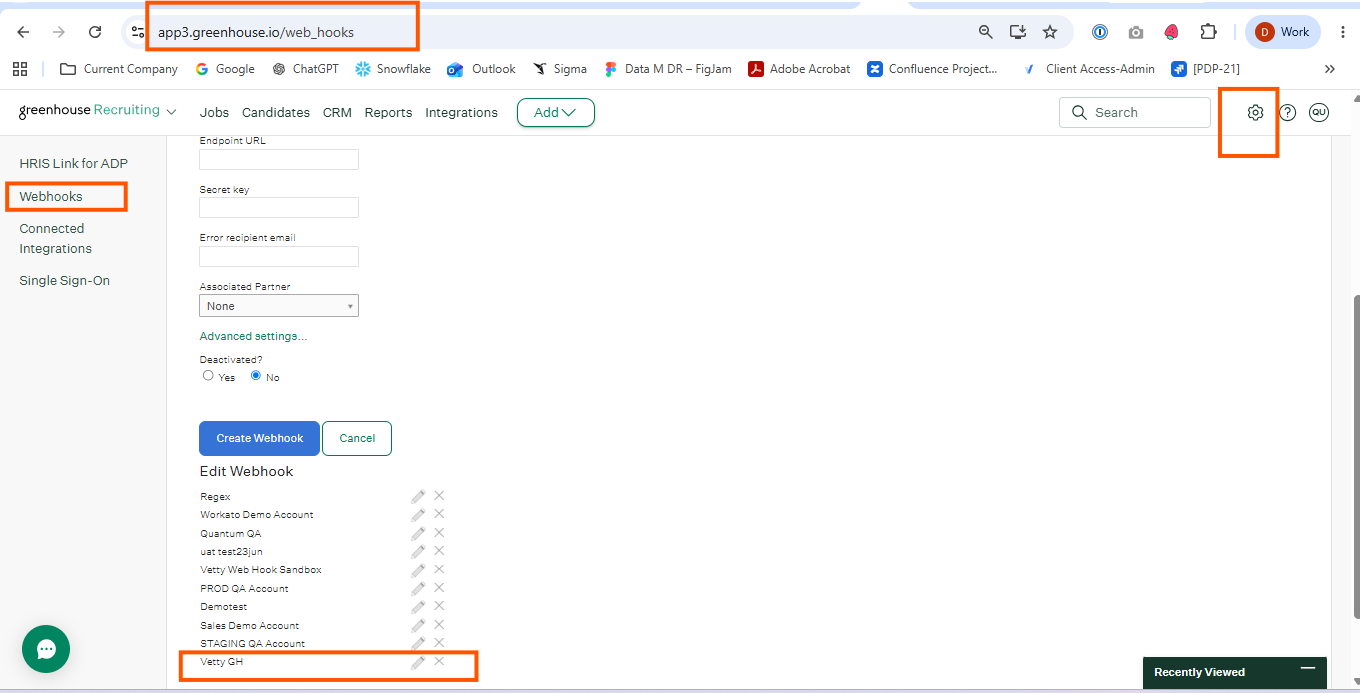Open the Chrome apps grid icon
The height and width of the screenshot is (693, 1360).
click(x=19, y=69)
